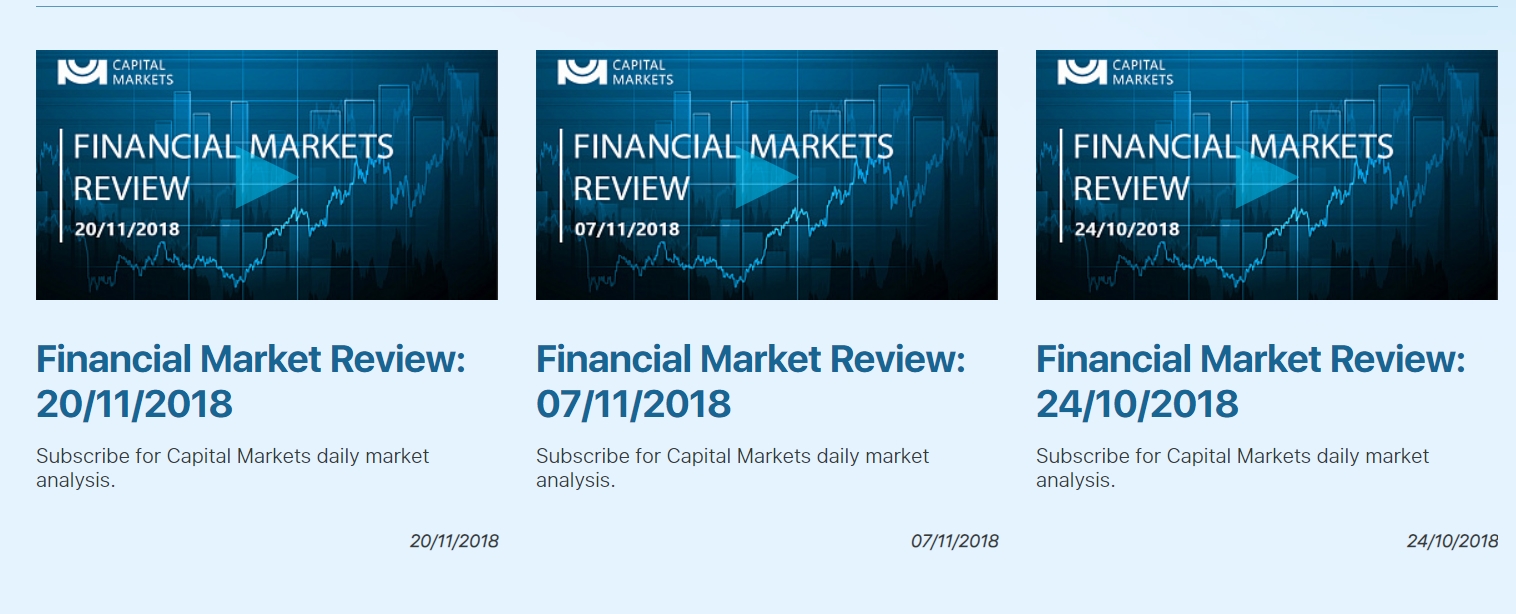Image resolution: width=1516 pixels, height=614 pixels.
Task: Open the Financial Market Review: 07/11/2018 headline
Action: point(751,381)
